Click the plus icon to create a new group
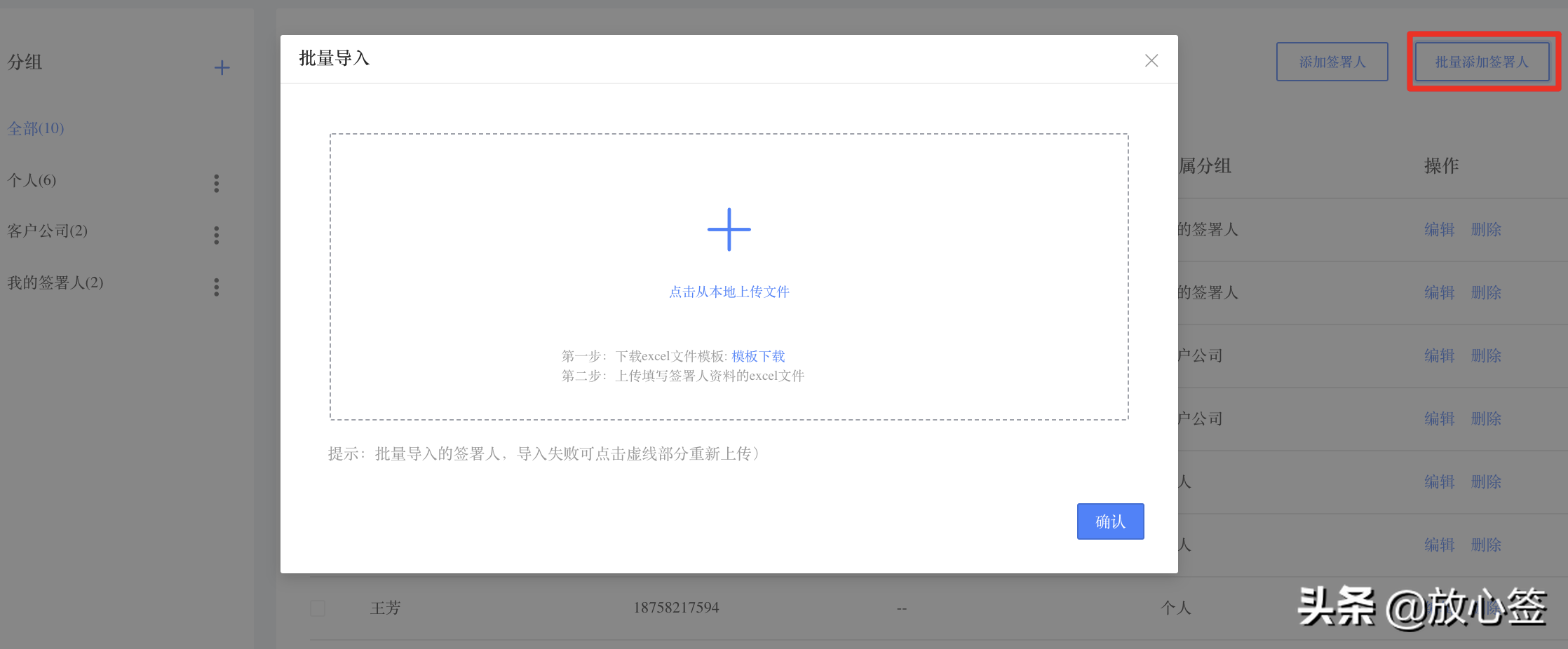This screenshot has width=1568, height=649. (222, 67)
